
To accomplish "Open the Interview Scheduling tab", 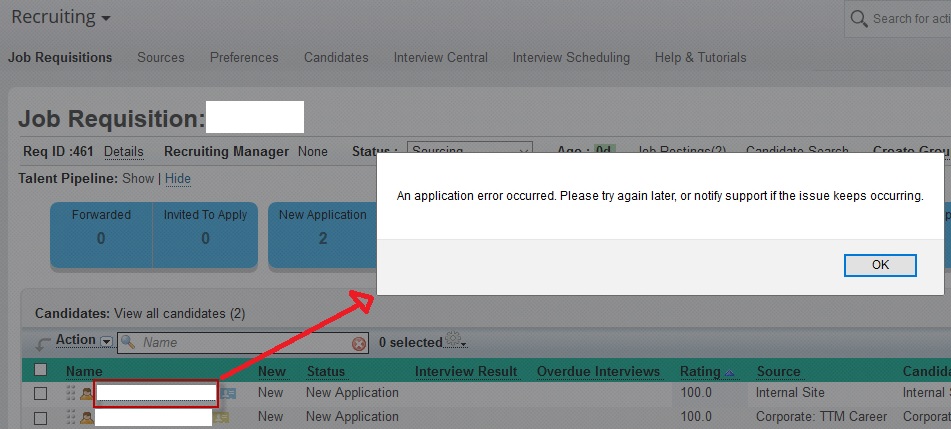I will point(571,58).
